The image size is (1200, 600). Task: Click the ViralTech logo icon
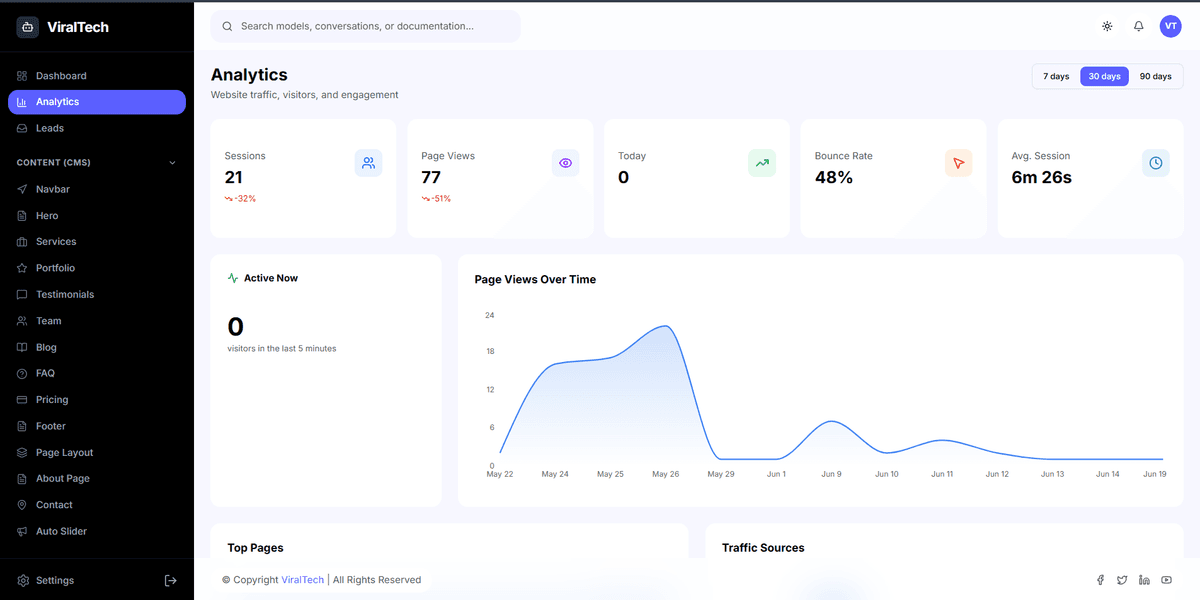27,27
